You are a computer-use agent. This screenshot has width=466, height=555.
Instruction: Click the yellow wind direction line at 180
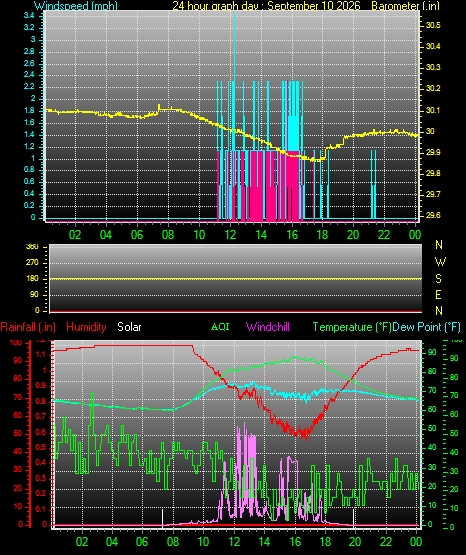pos(236,279)
